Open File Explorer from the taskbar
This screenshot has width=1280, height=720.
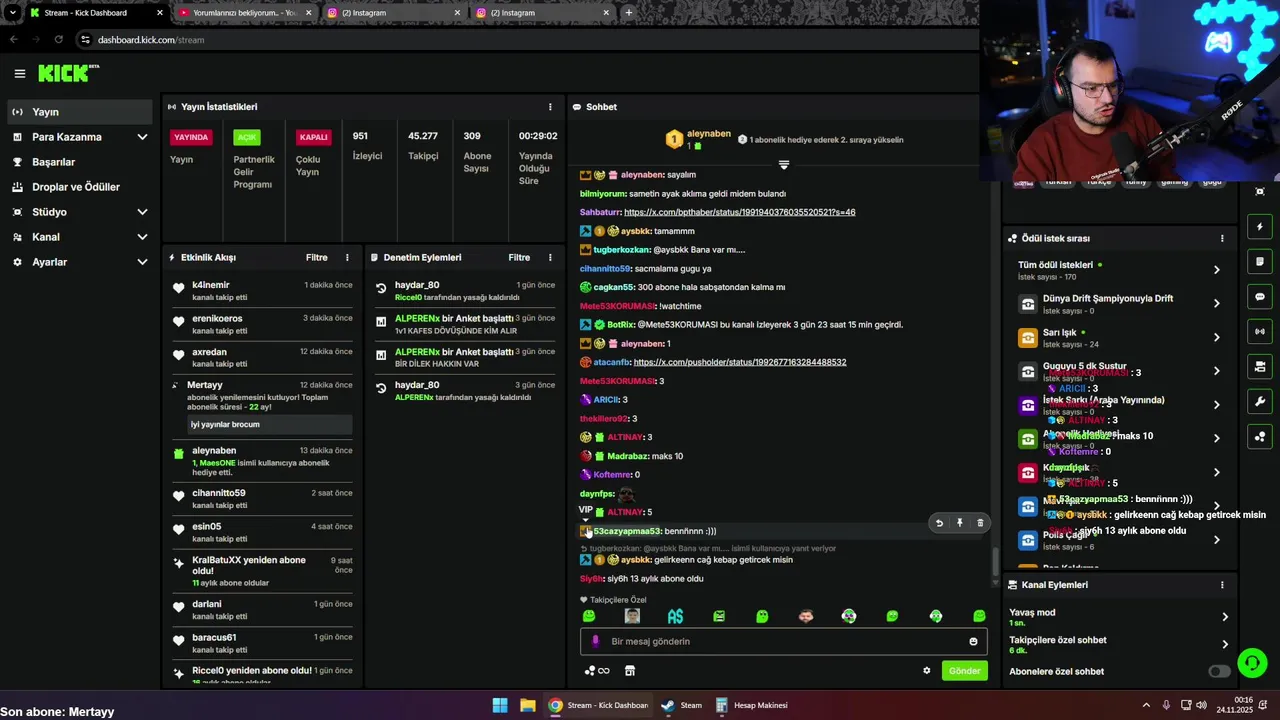(527, 705)
